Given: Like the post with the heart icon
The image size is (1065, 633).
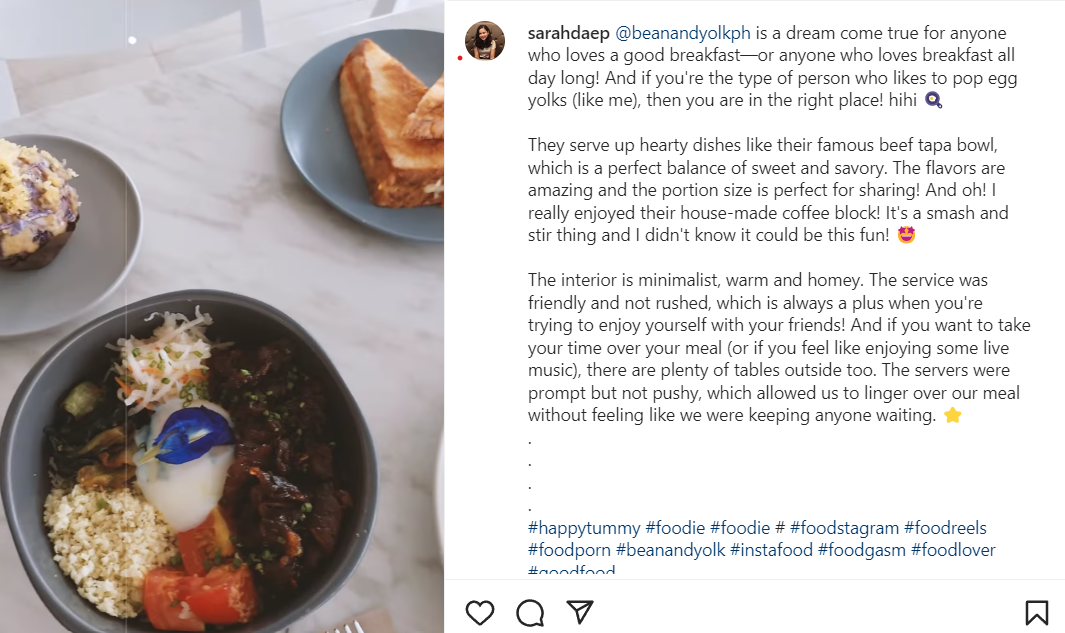Looking at the screenshot, I should tap(480, 612).
